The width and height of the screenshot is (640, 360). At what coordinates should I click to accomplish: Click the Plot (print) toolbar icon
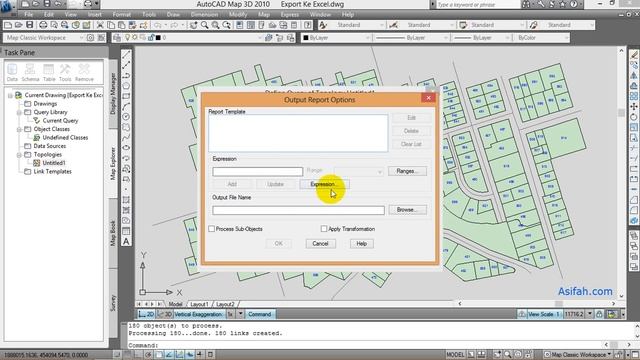(x=43, y=25)
